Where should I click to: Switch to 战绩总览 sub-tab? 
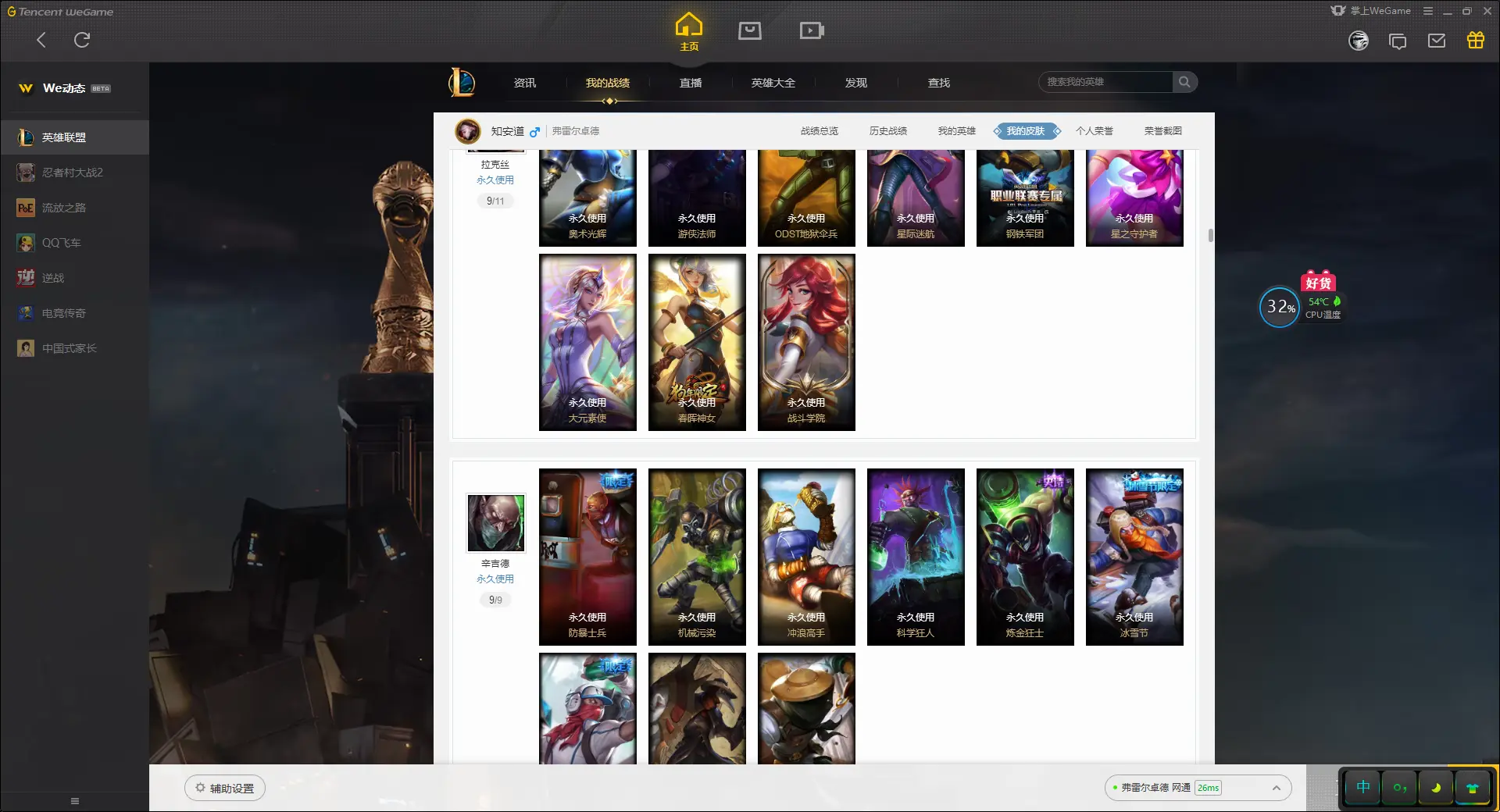pos(820,131)
